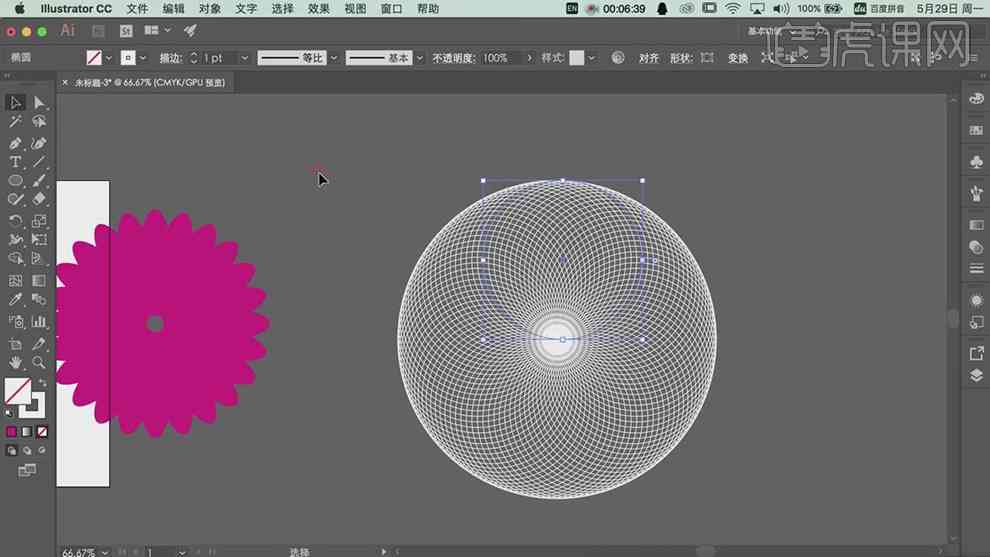990x557 pixels.
Task: Open stroke color dropdown in control bar
Action: coord(143,58)
